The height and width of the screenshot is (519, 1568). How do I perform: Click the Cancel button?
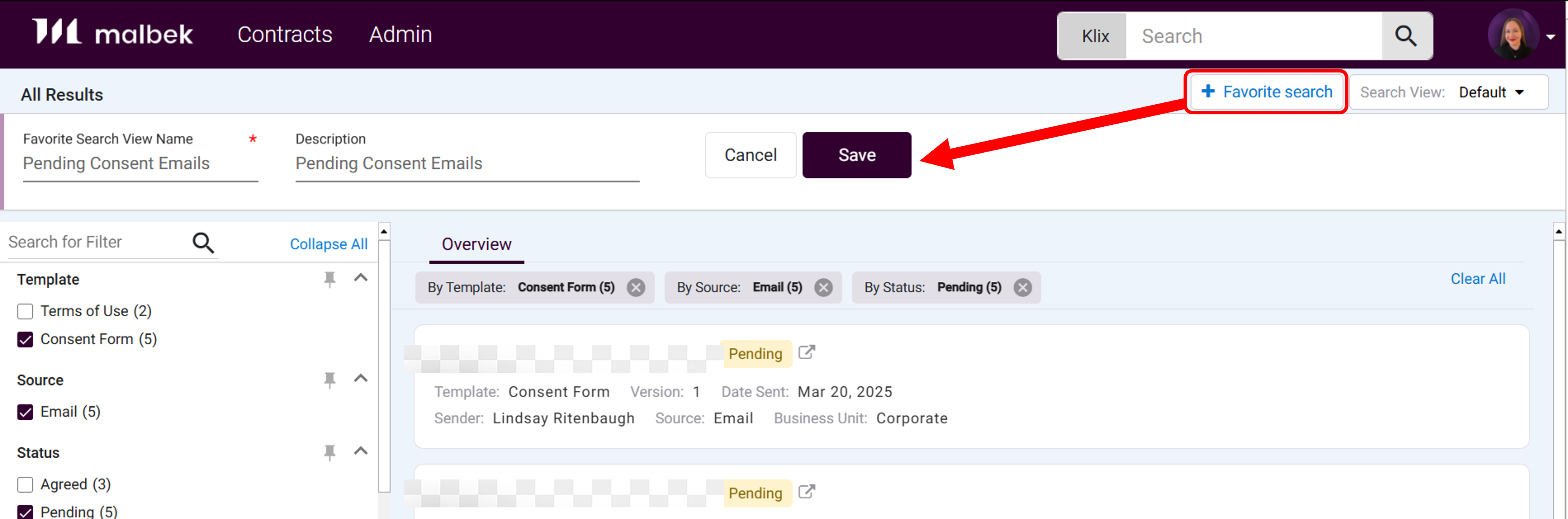751,155
